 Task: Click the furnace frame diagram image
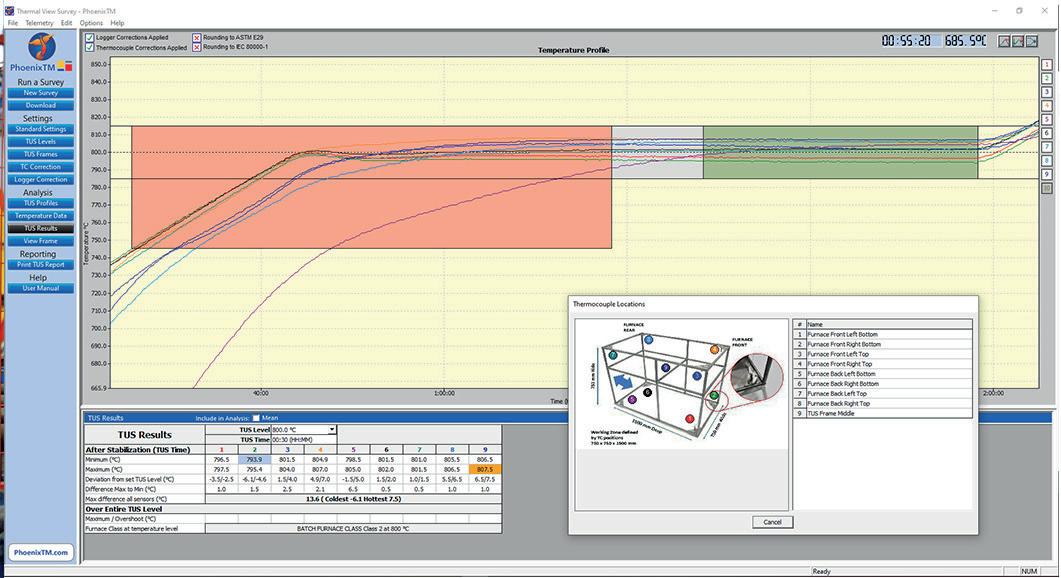coord(681,384)
